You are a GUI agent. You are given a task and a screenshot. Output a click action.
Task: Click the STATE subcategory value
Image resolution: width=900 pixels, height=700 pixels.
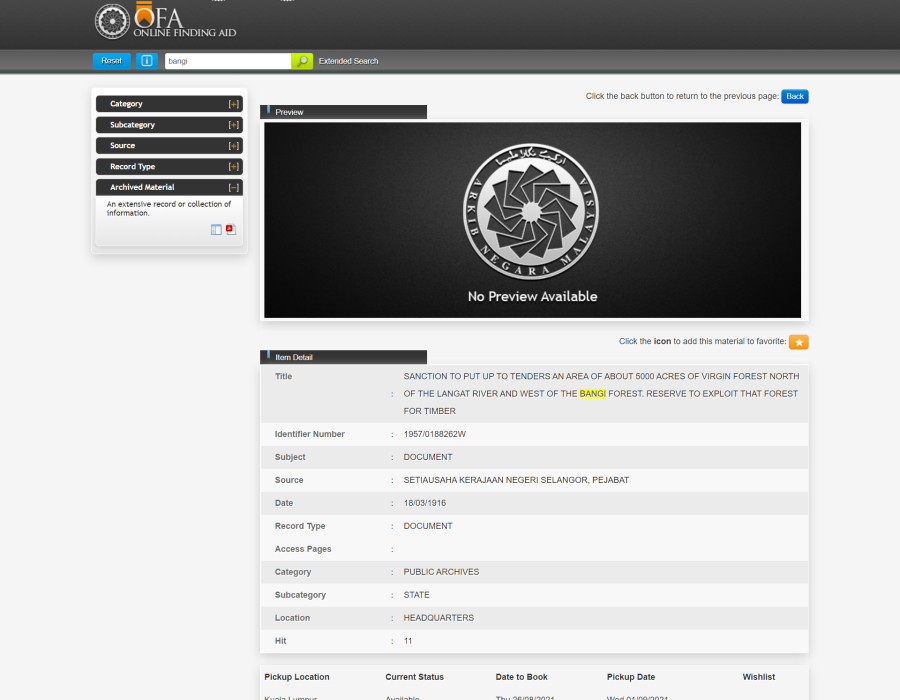(416, 595)
